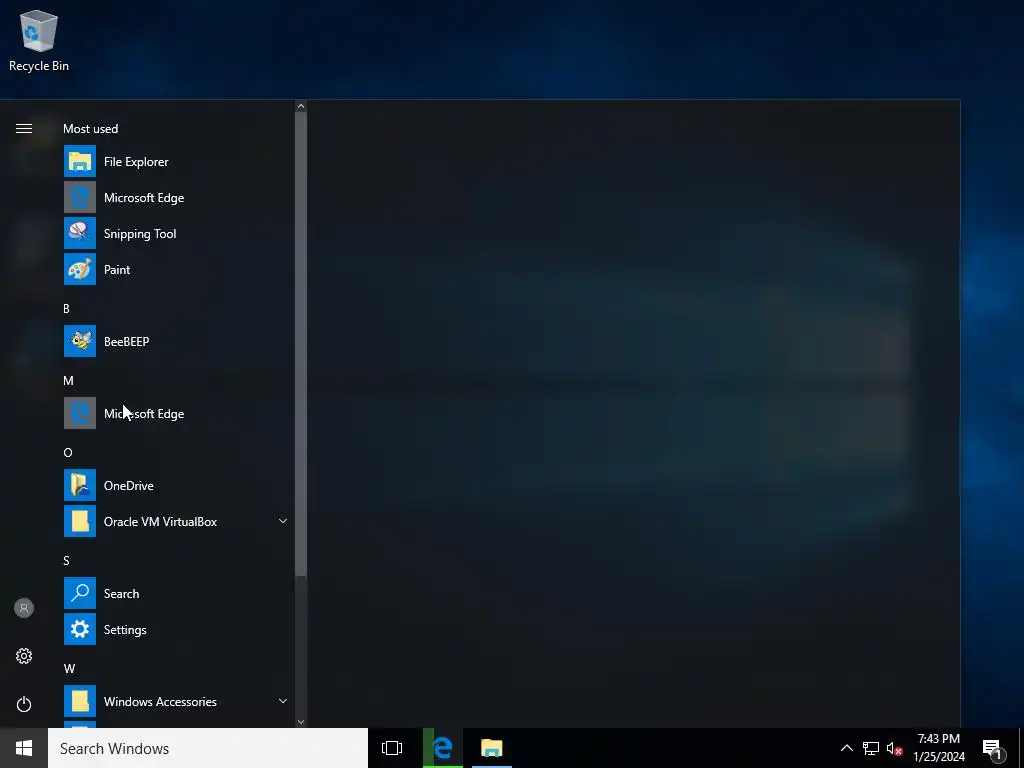The width and height of the screenshot is (1024, 768).
Task: Open the user account icon
Action: (24, 608)
